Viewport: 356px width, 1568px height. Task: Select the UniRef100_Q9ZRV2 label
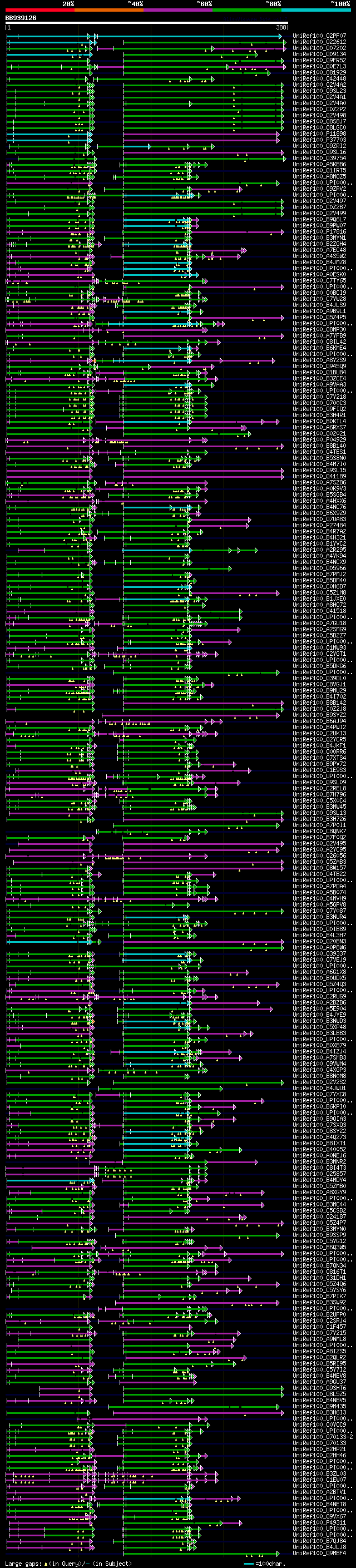point(319,189)
